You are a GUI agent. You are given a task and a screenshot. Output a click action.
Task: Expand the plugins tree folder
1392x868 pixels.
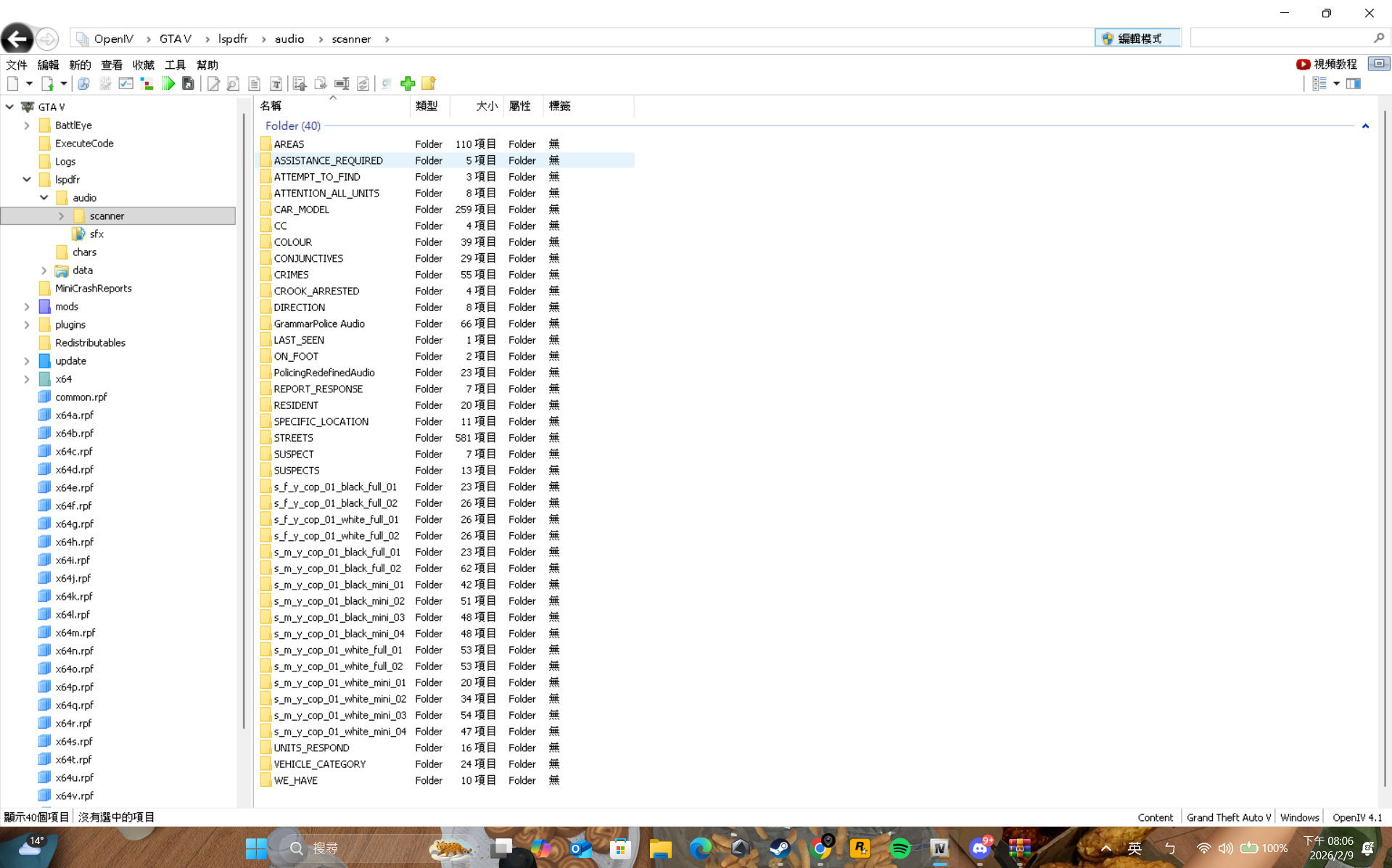27,325
